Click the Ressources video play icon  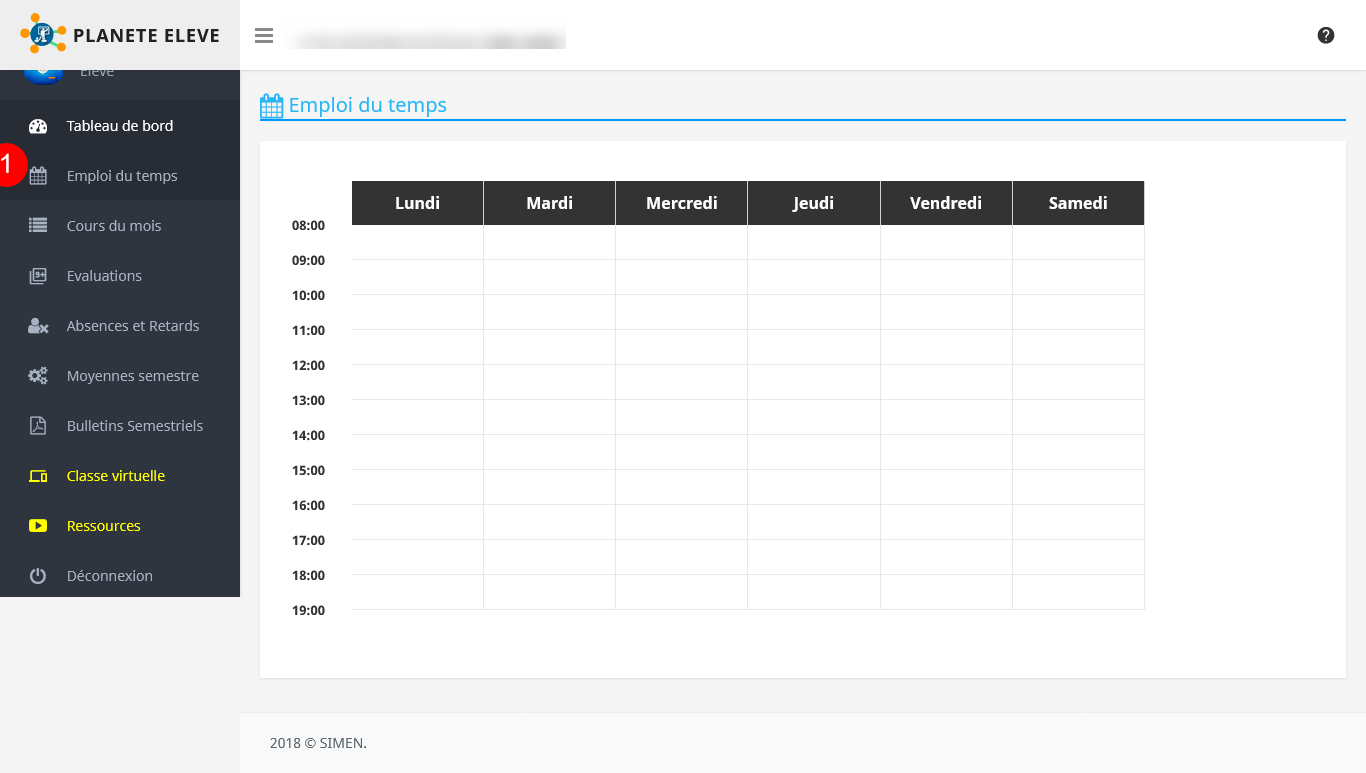point(38,526)
